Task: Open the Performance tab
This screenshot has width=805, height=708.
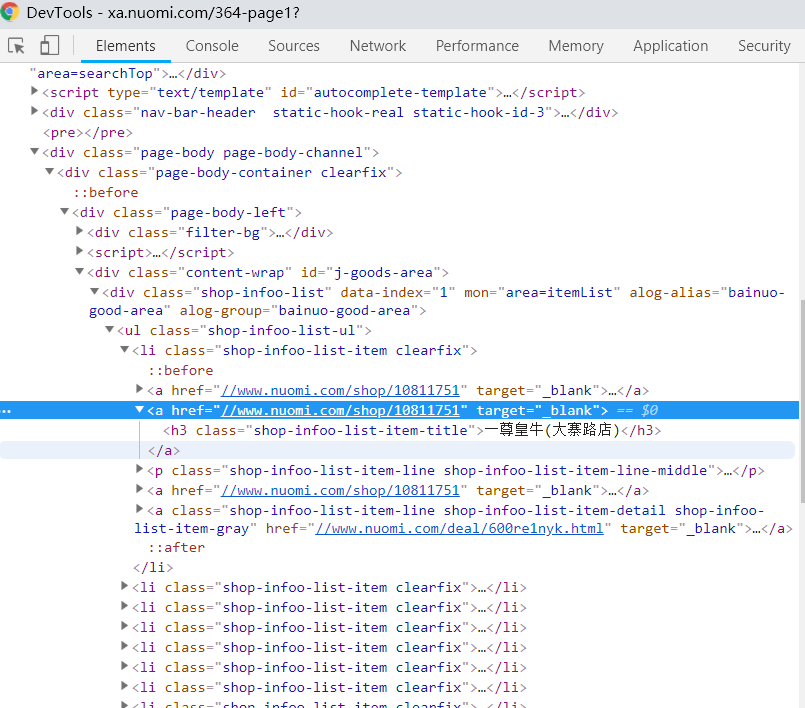Action: tap(477, 46)
